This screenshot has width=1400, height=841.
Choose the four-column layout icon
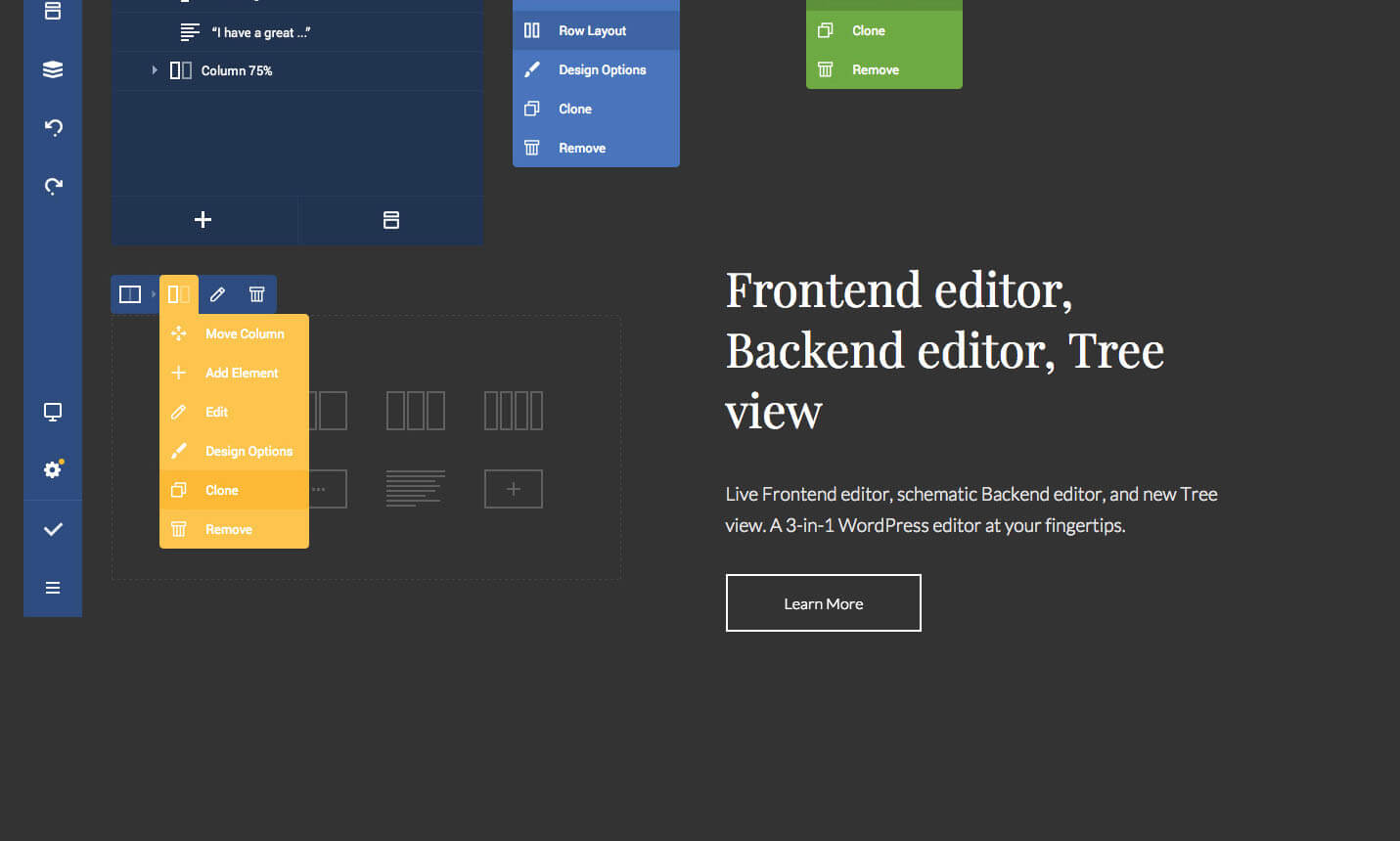pos(514,411)
